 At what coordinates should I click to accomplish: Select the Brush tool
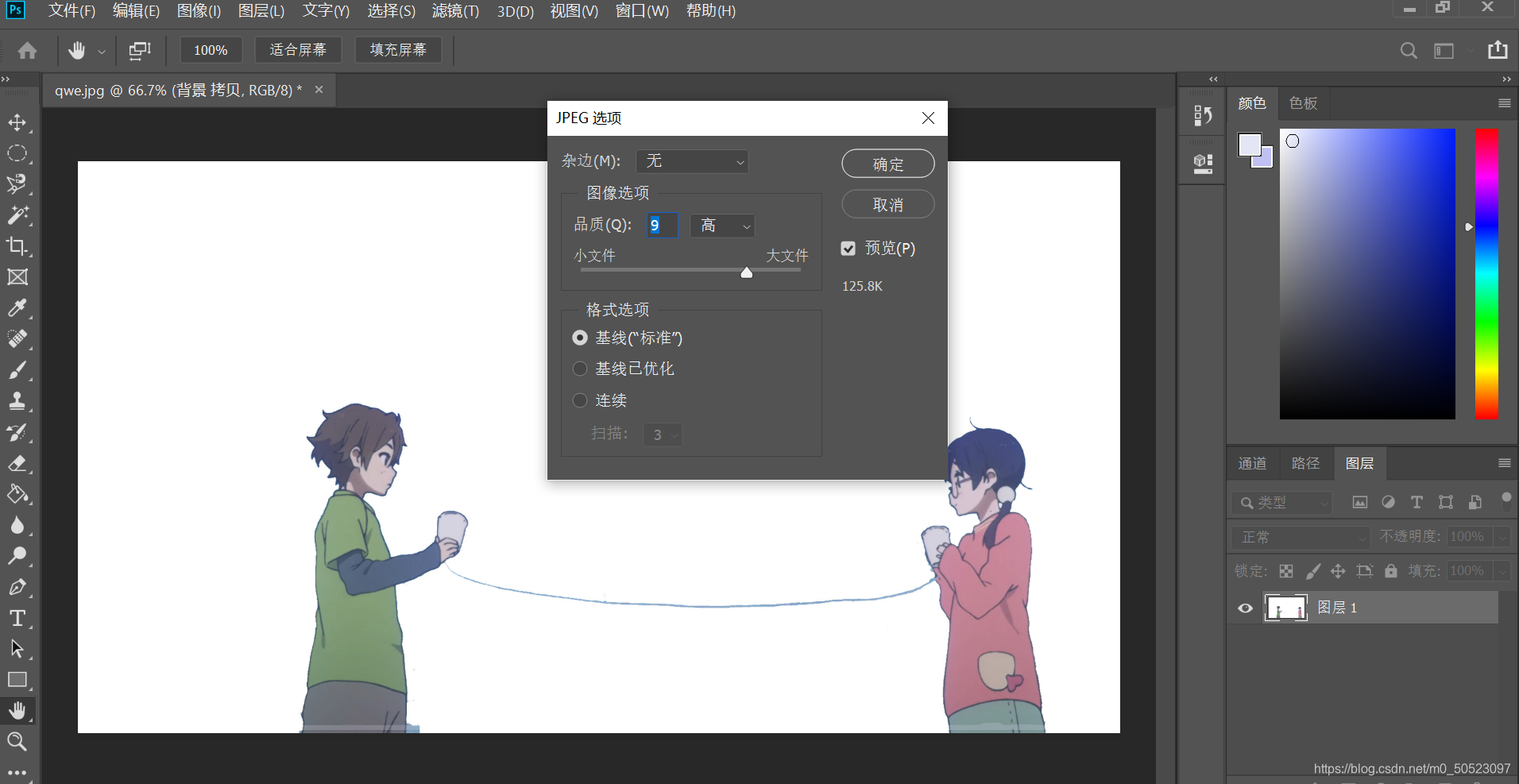[17, 370]
